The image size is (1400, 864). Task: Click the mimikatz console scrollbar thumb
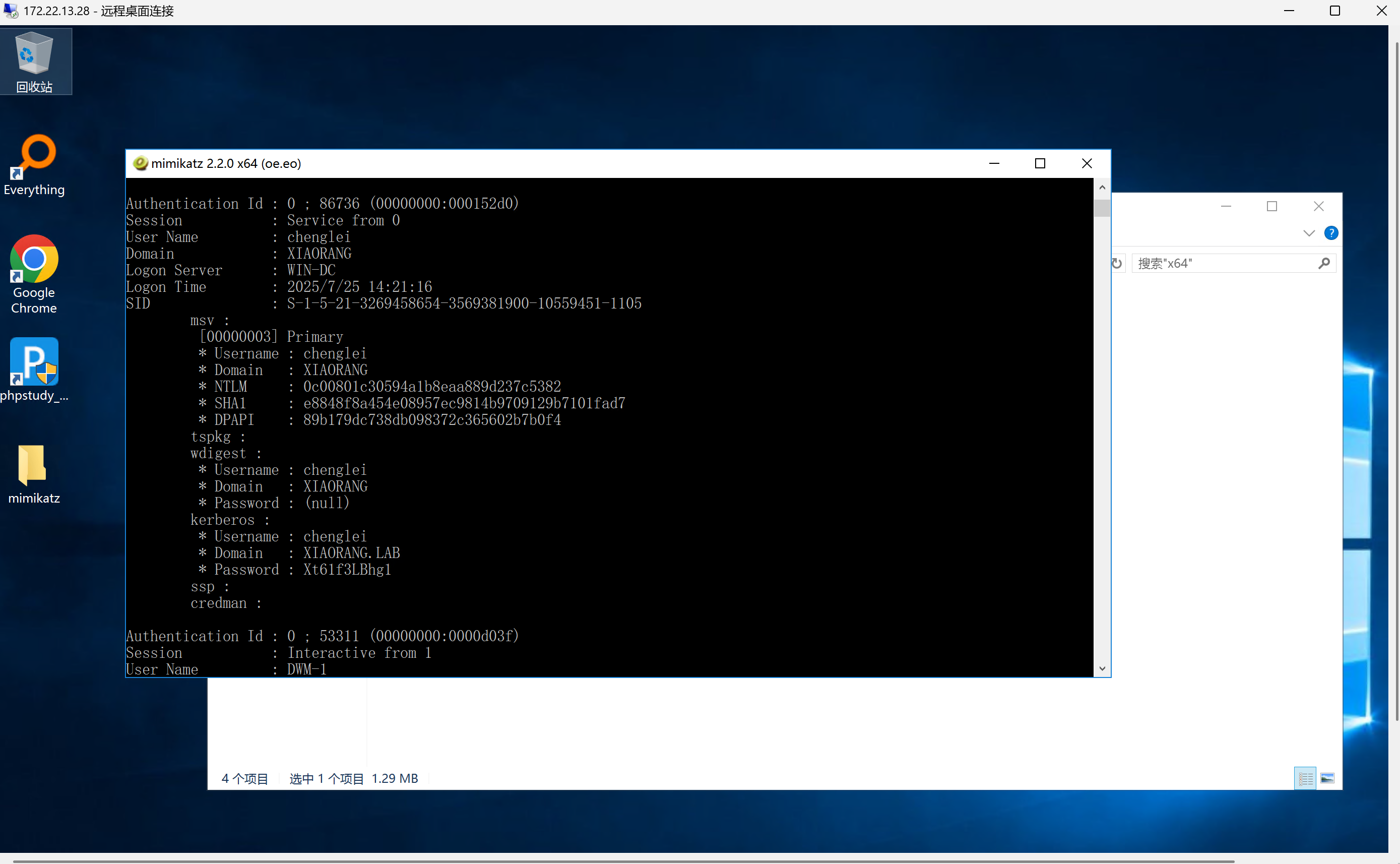(1102, 209)
